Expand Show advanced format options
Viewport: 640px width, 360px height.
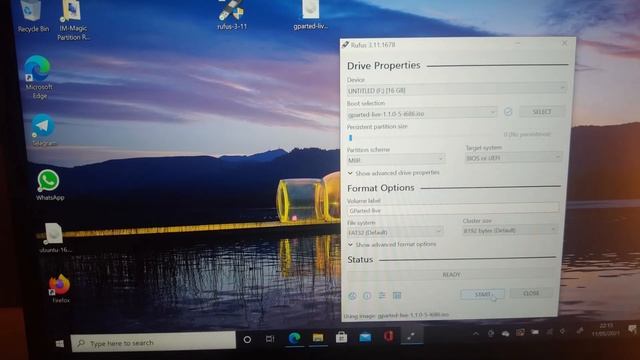click(392, 244)
